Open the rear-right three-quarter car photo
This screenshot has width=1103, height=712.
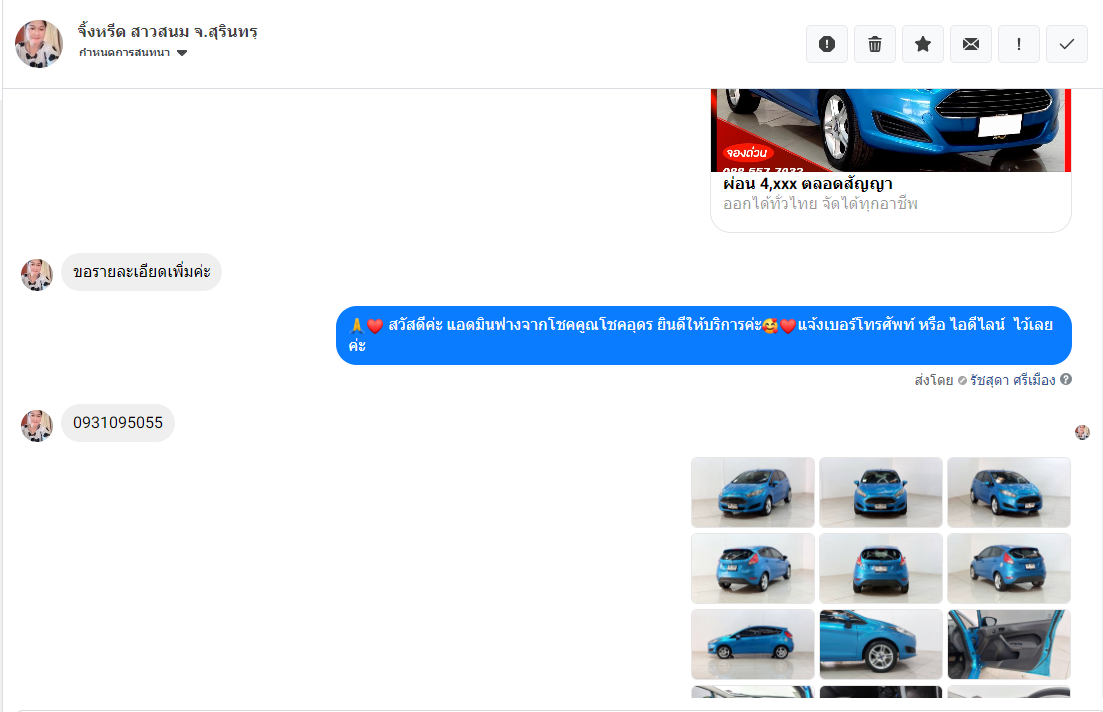click(1009, 568)
